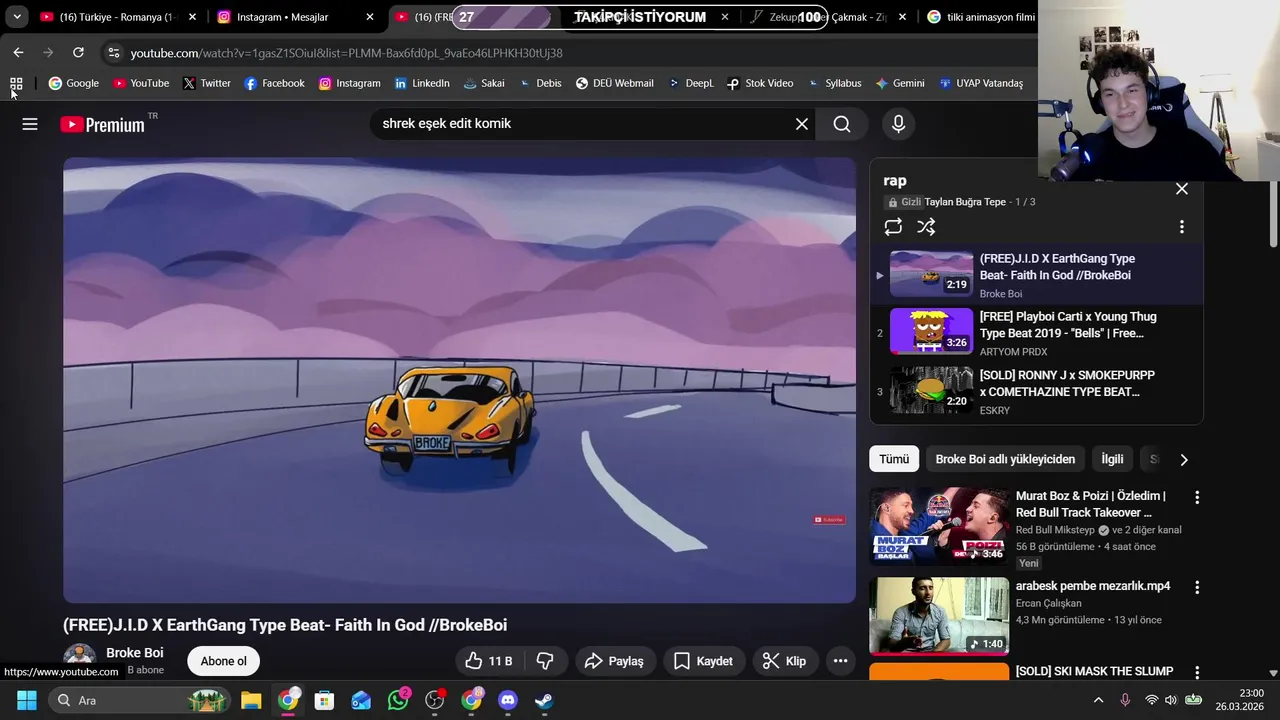This screenshot has height=720, width=1280.
Task: Subscribe using Abone ol
Action: pyautogui.click(x=223, y=661)
